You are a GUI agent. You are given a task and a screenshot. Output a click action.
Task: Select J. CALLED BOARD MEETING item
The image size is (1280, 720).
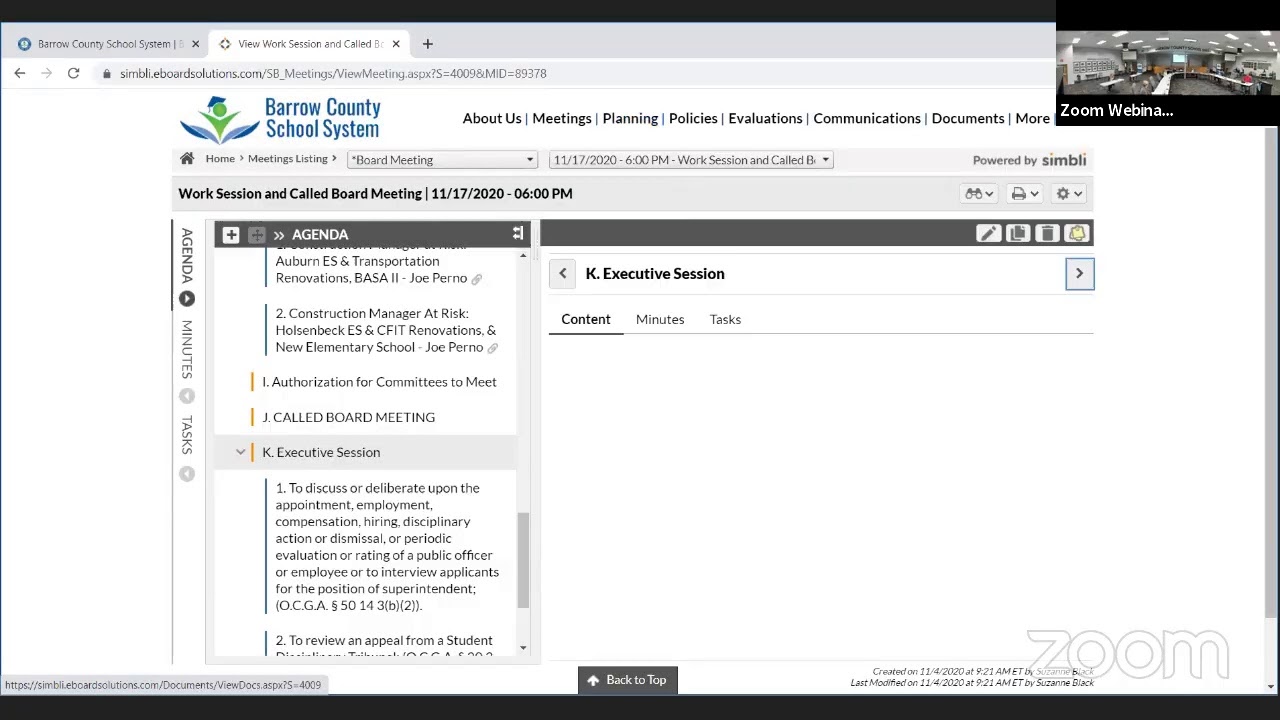(x=348, y=417)
